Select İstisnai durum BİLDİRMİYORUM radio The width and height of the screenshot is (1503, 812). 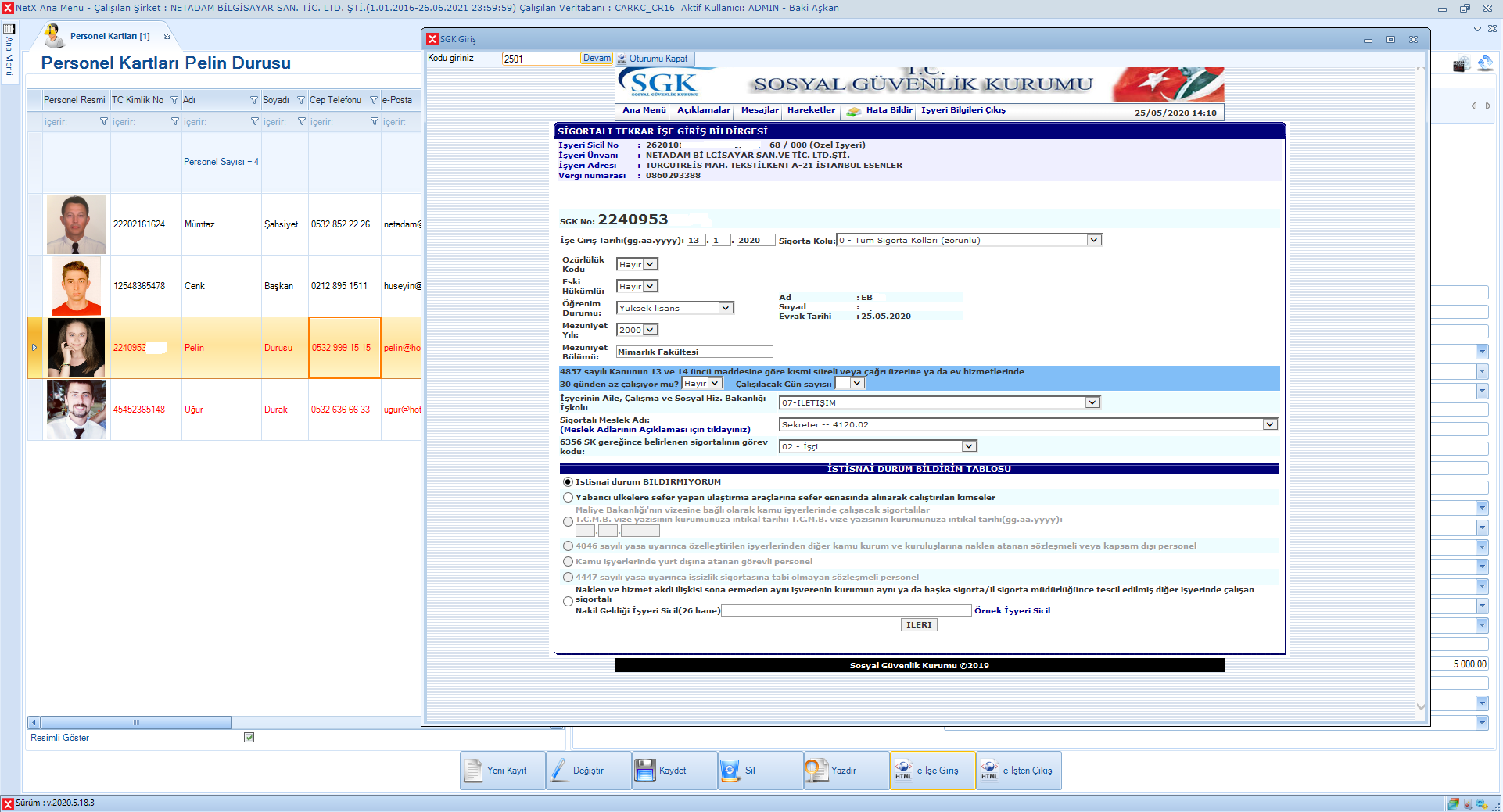click(x=569, y=481)
